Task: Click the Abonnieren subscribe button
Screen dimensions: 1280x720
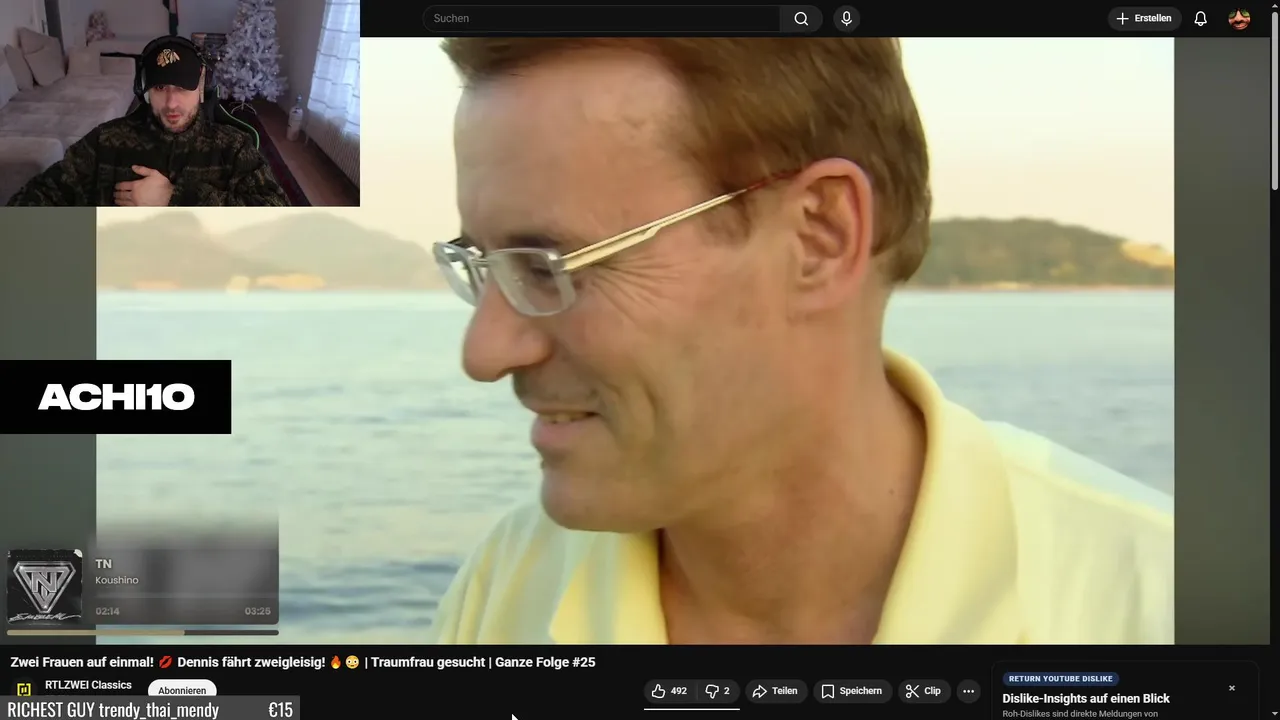Action: pyautogui.click(x=182, y=690)
